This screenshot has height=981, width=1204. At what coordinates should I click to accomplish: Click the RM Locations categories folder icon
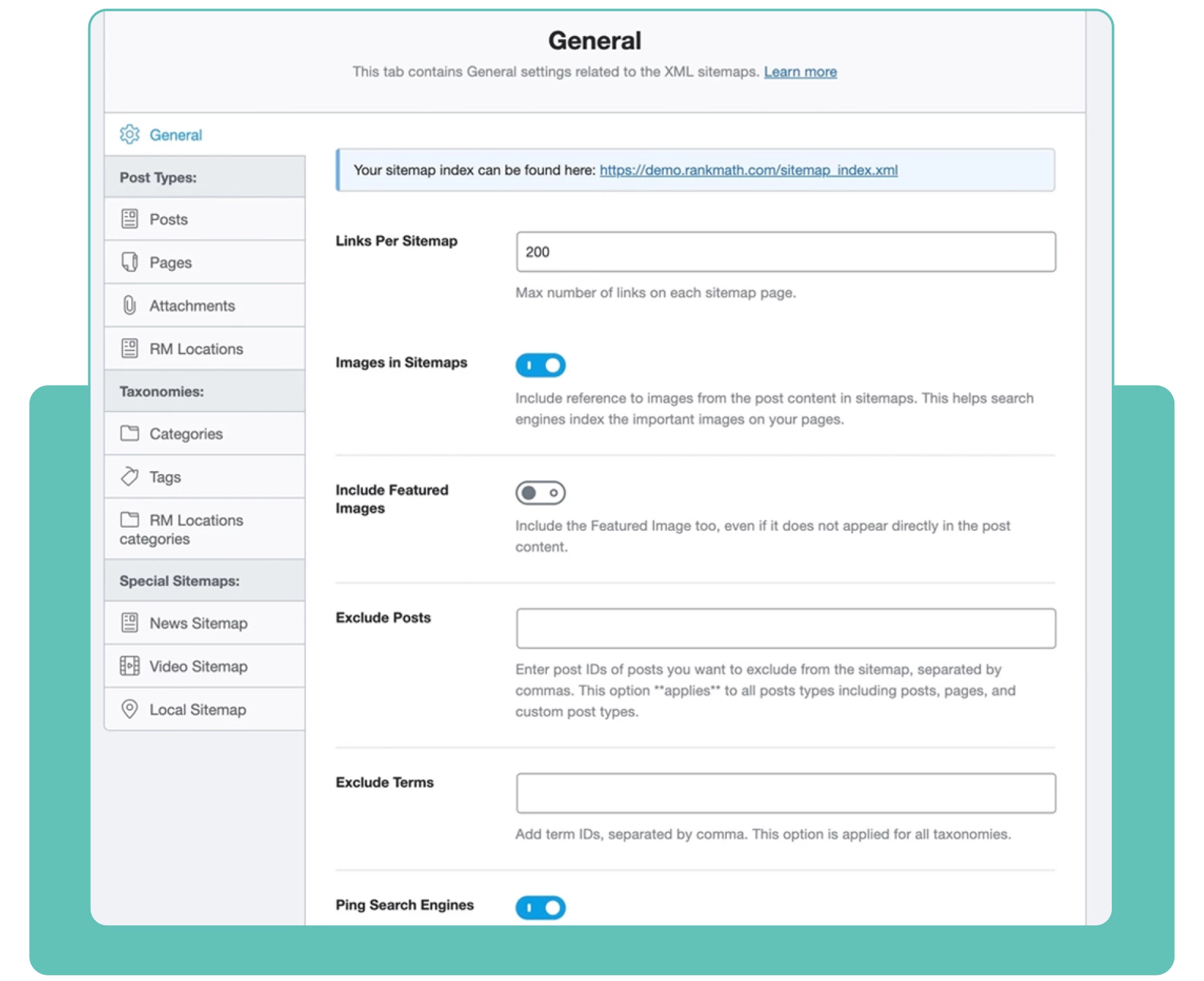[129, 520]
